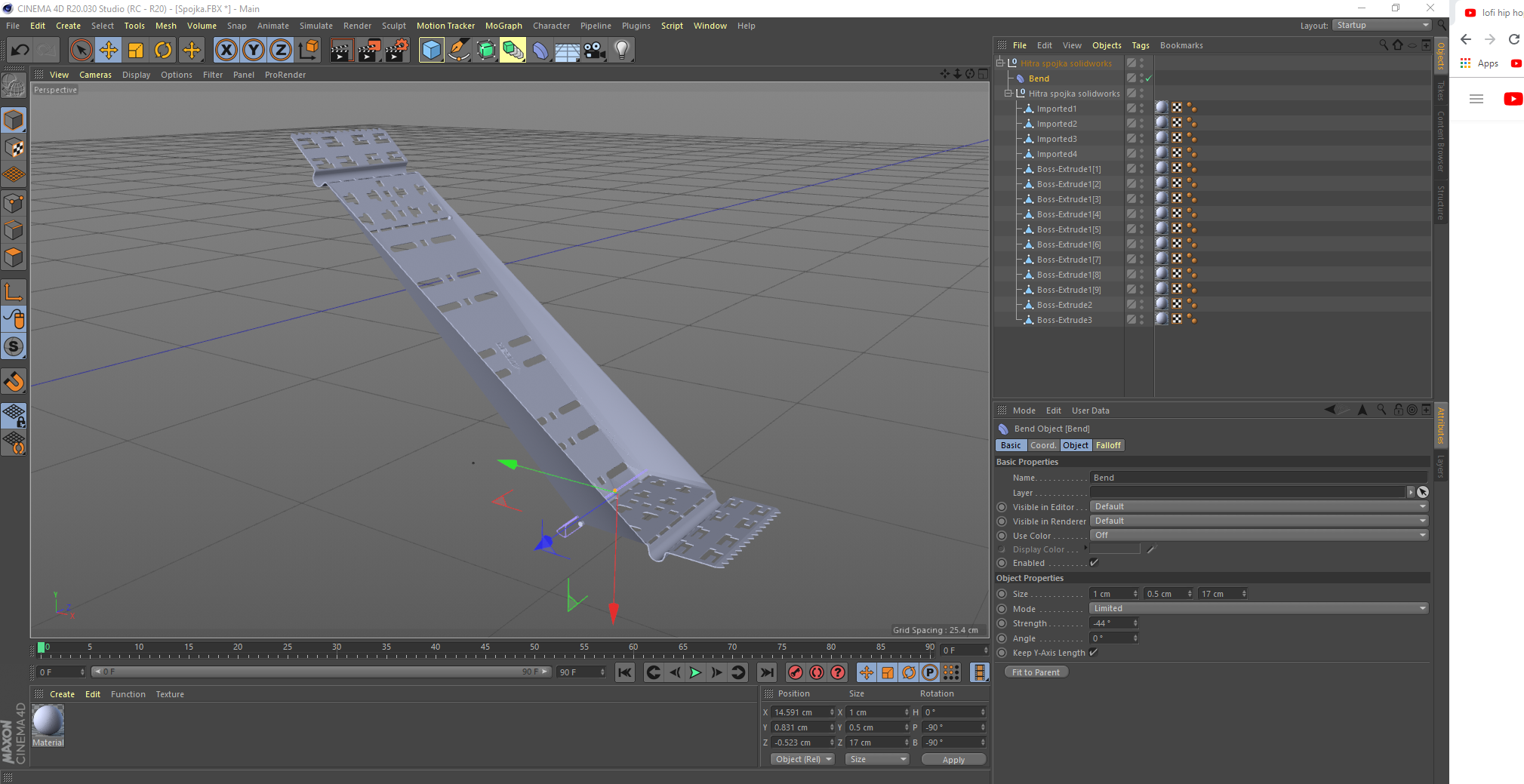Open the MoGraph menu
Screen dimensions: 1524x784
point(503,25)
